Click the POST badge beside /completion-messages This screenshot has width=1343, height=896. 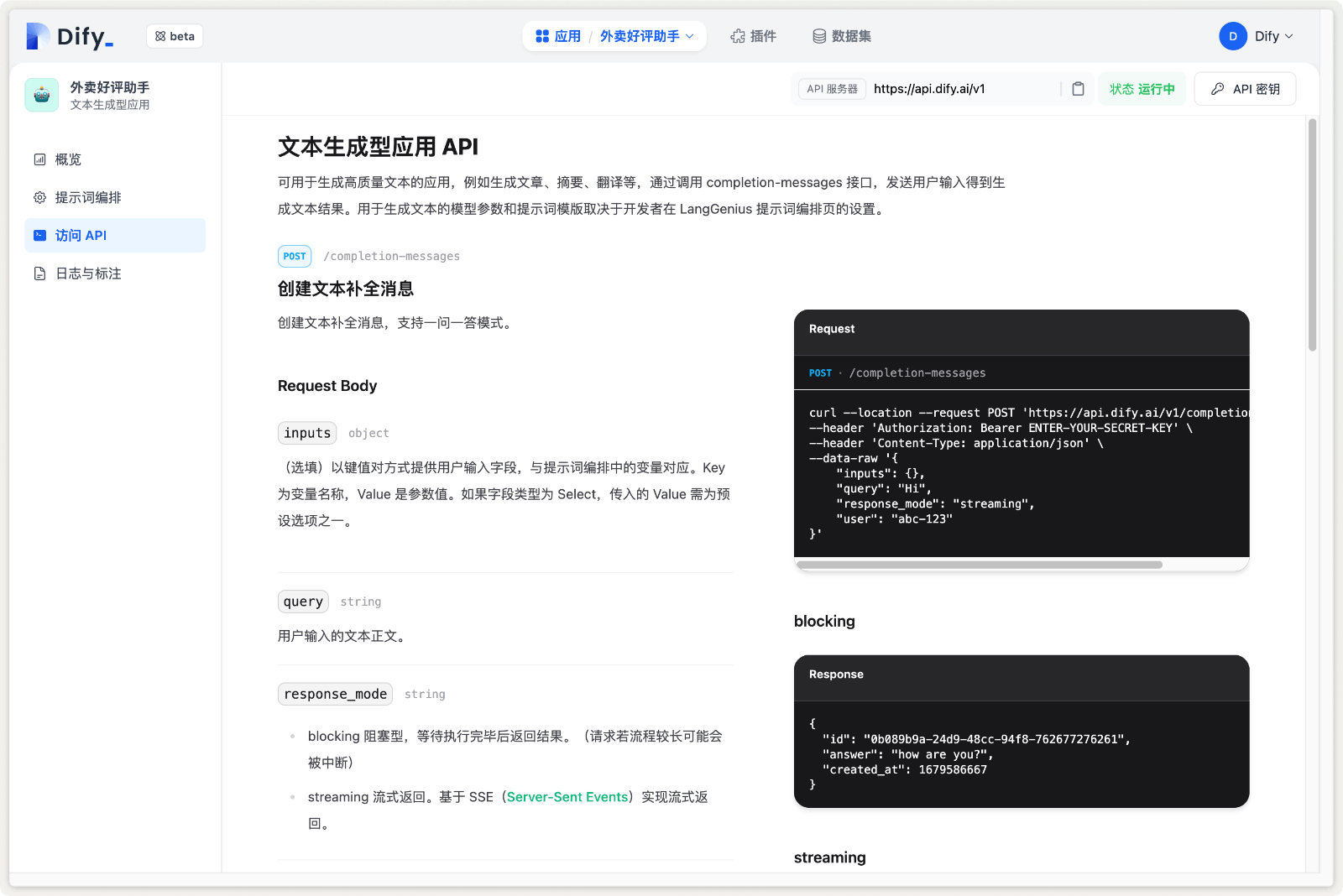click(295, 256)
